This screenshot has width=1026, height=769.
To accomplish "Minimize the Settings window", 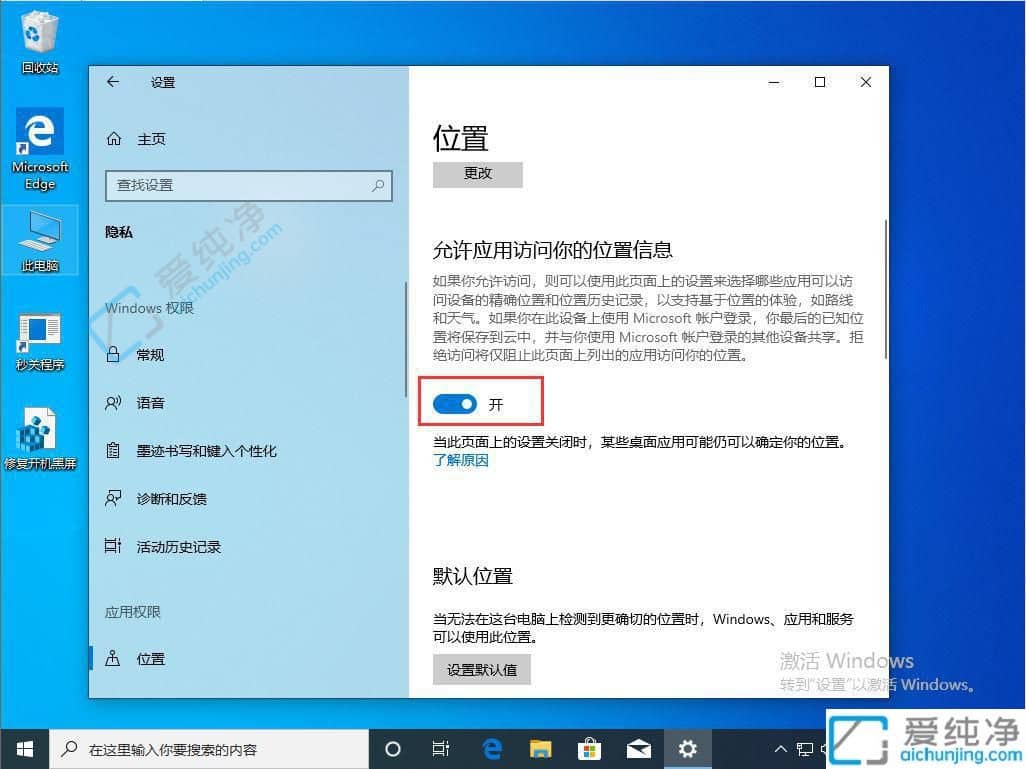I will pyautogui.click(x=774, y=82).
